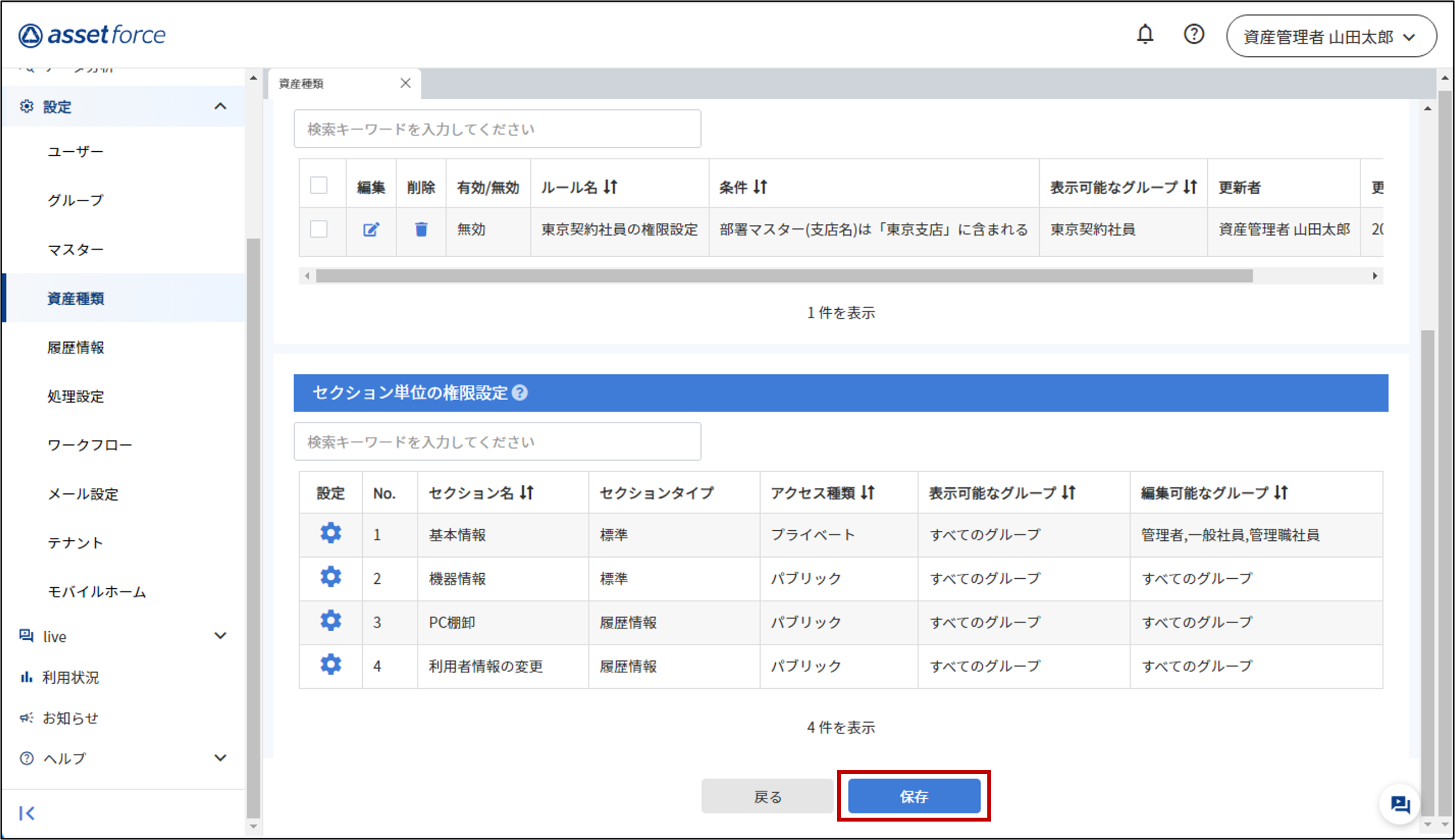Focus the upper rule search keyword field
This screenshot has width=1455, height=840.
(x=497, y=129)
